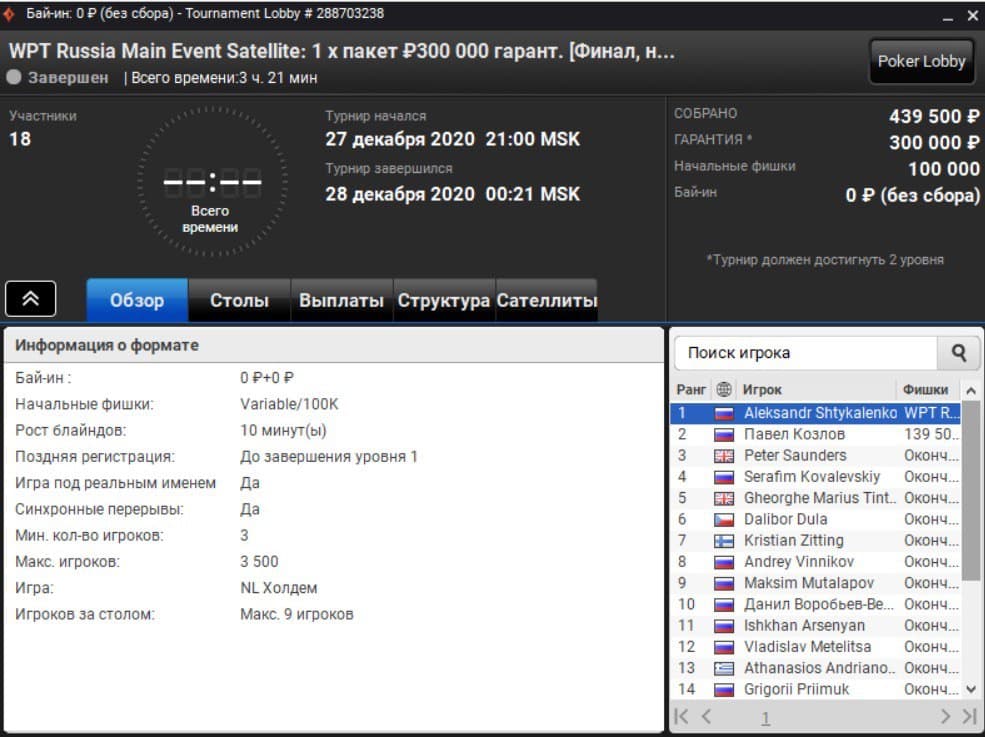This screenshot has width=985, height=737.
Task: Click the search magnifier icon
Action: click(958, 353)
